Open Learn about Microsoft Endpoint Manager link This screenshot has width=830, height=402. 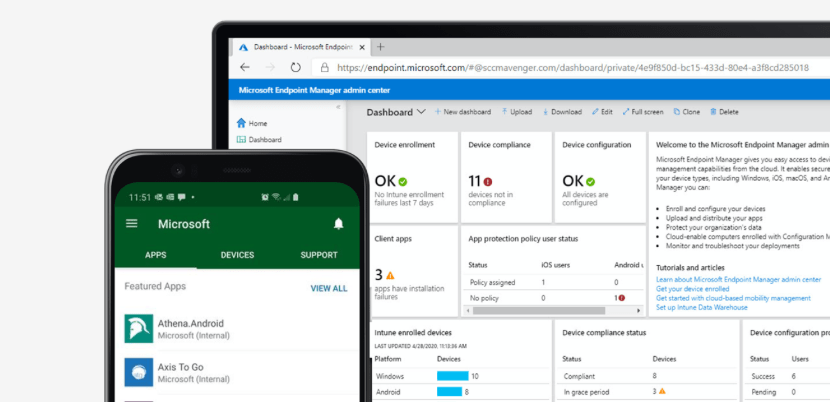(738, 279)
